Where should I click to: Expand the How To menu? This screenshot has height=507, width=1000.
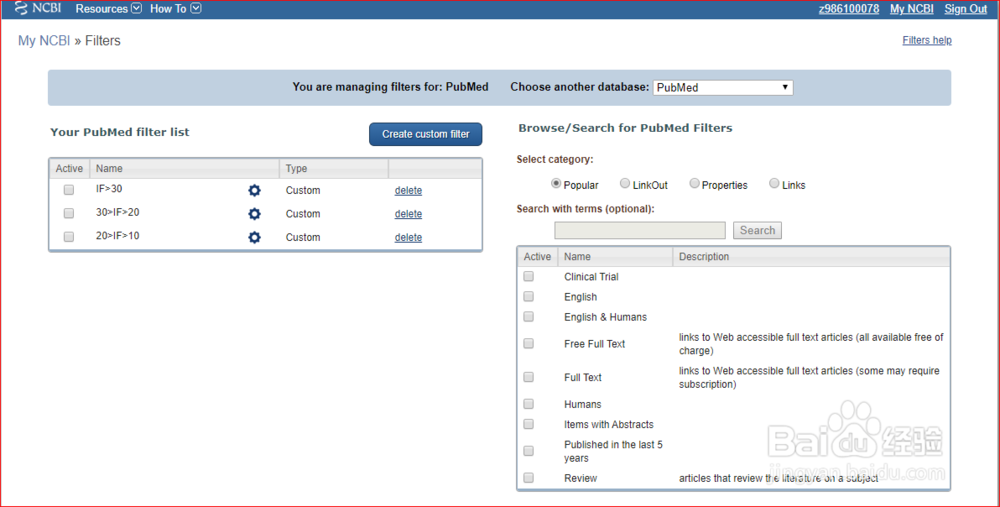pos(175,9)
